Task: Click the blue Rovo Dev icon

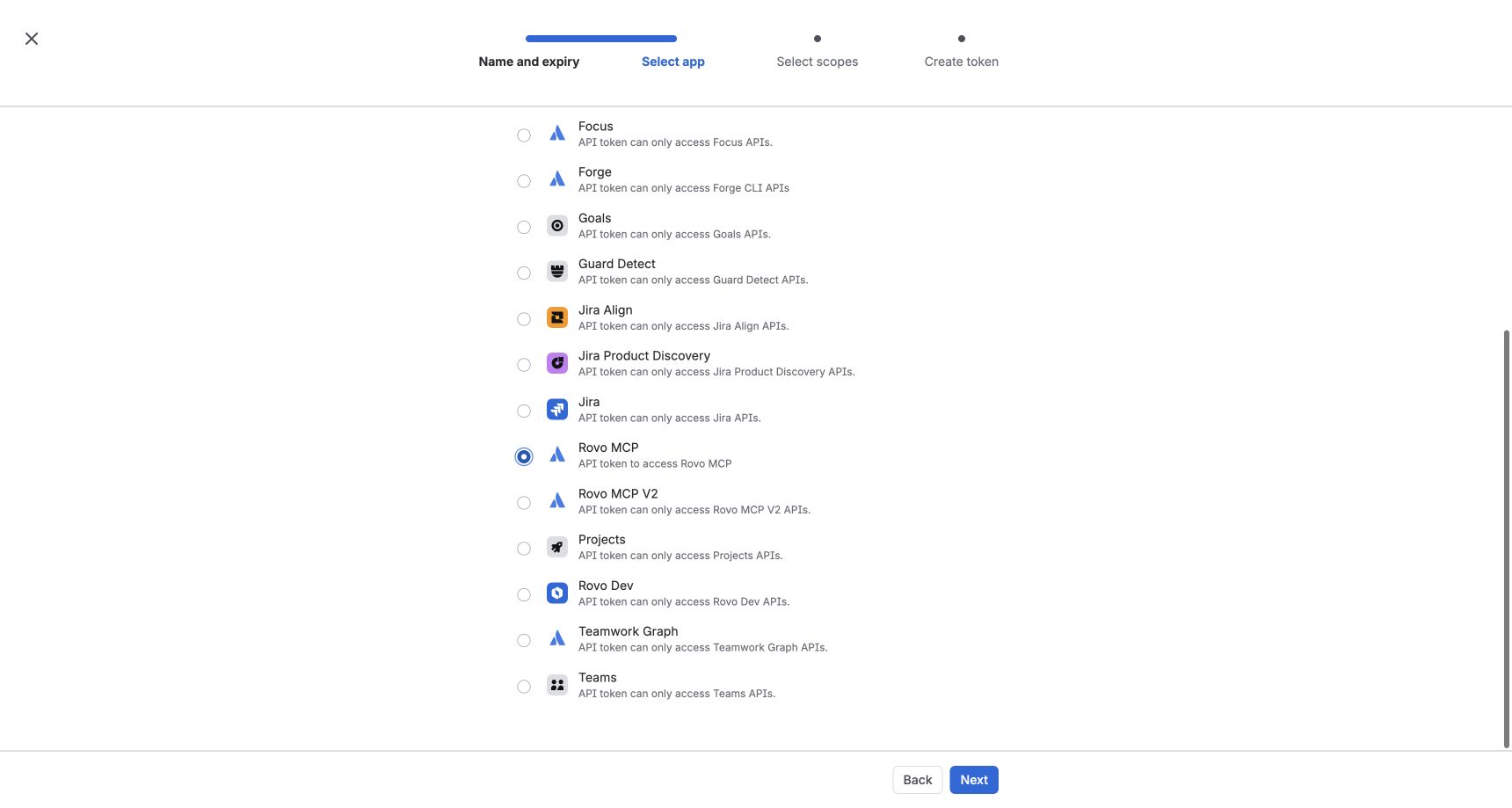Action: 557,593
